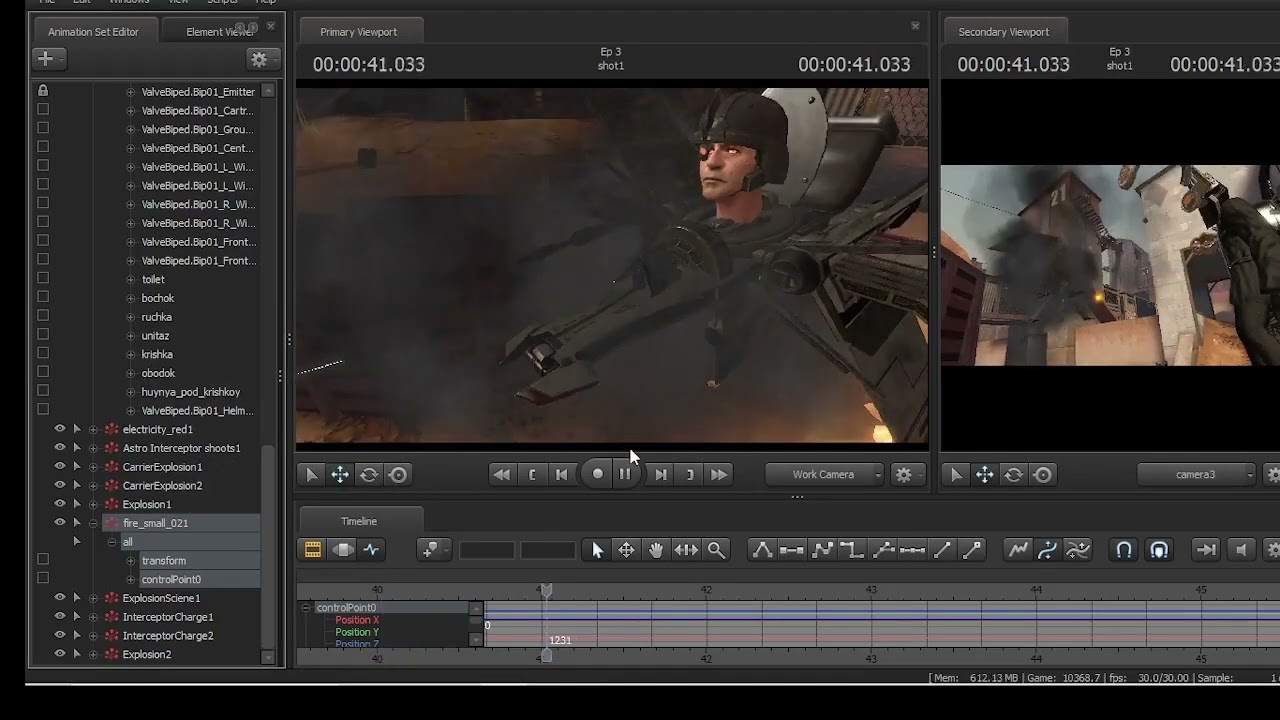Open the add animation set plus dropdown
Screen dimensions: 1280x720
pos(48,59)
